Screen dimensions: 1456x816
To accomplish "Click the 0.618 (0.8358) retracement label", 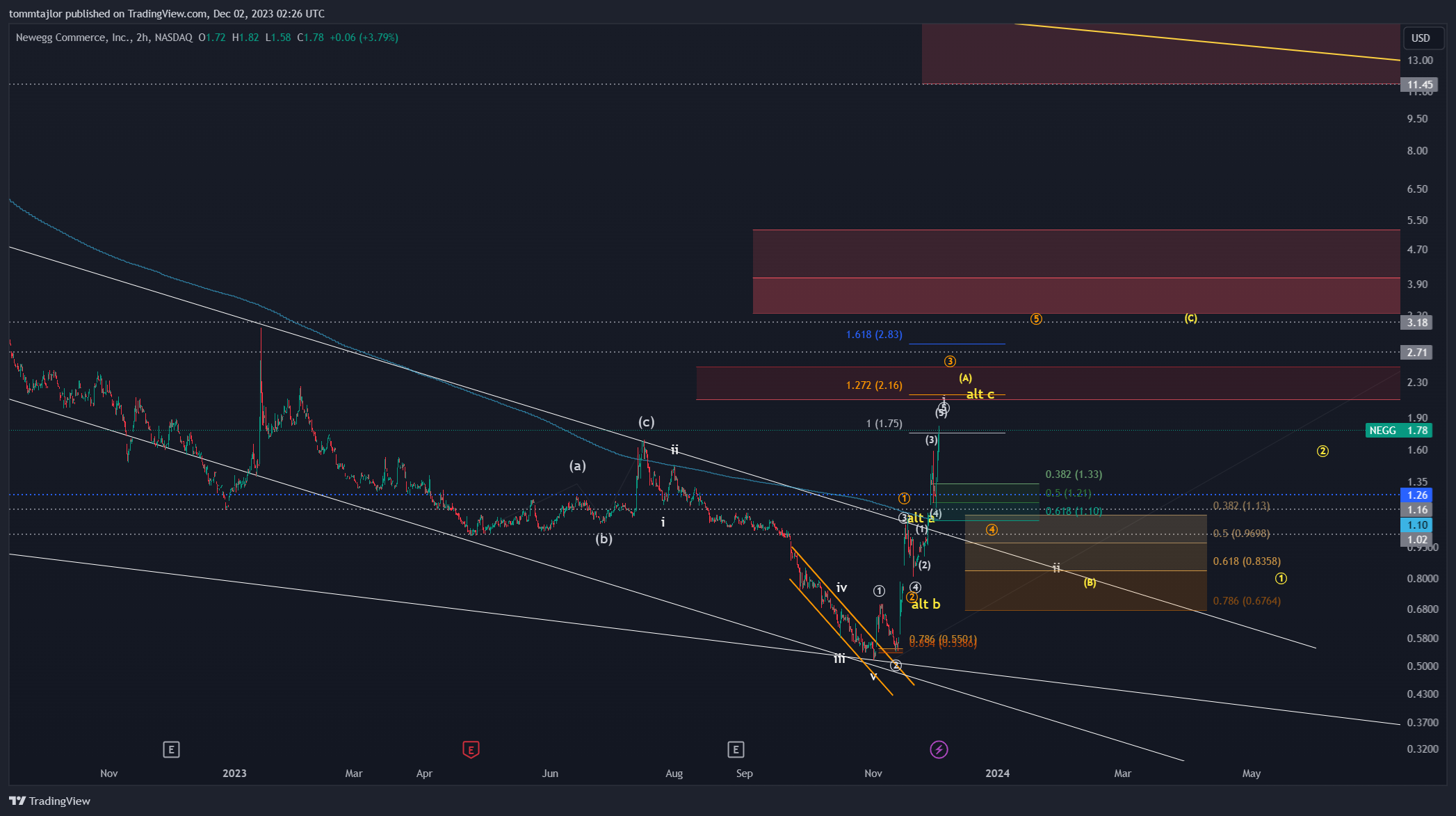I will pyautogui.click(x=1247, y=561).
